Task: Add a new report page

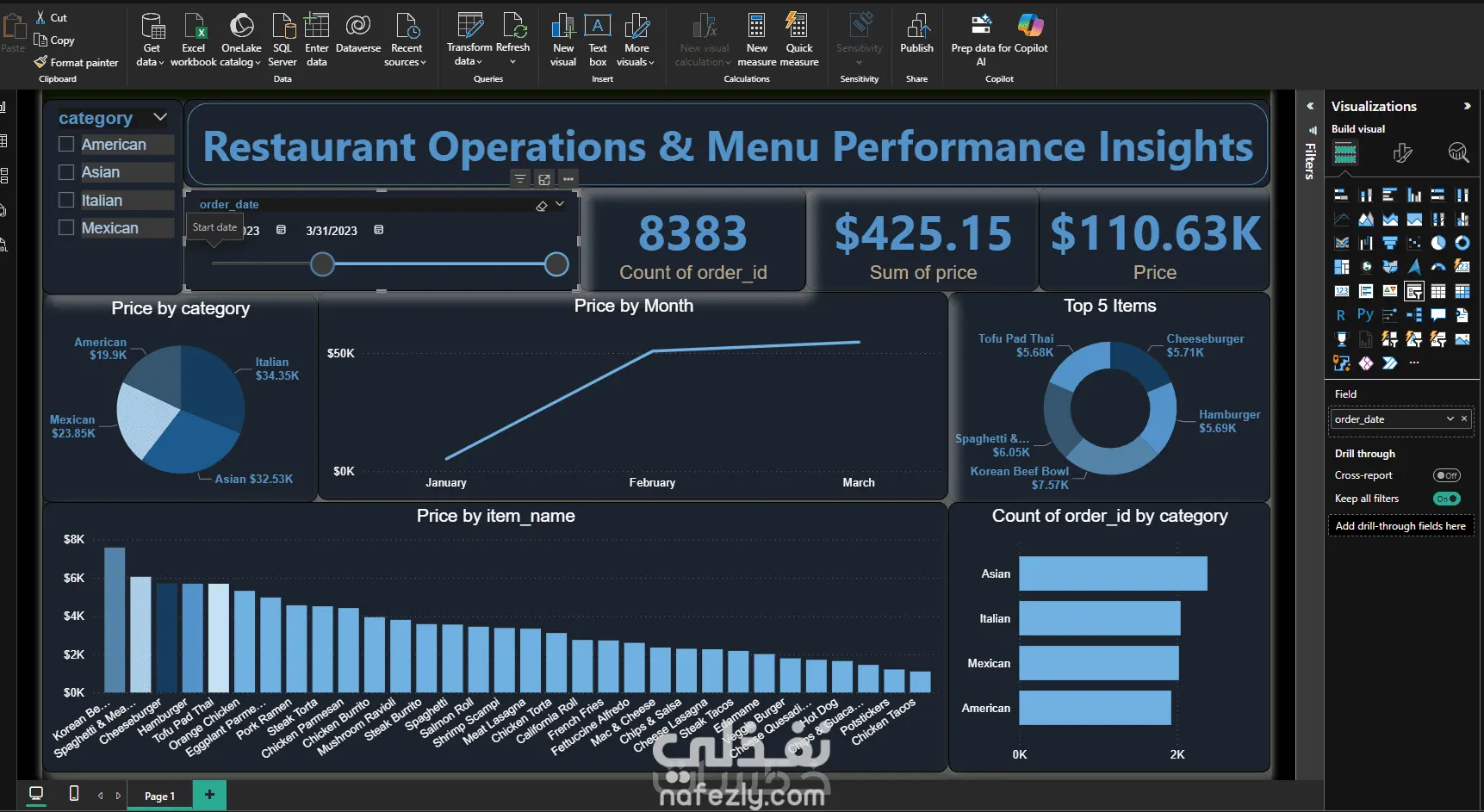Action: coord(209,795)
